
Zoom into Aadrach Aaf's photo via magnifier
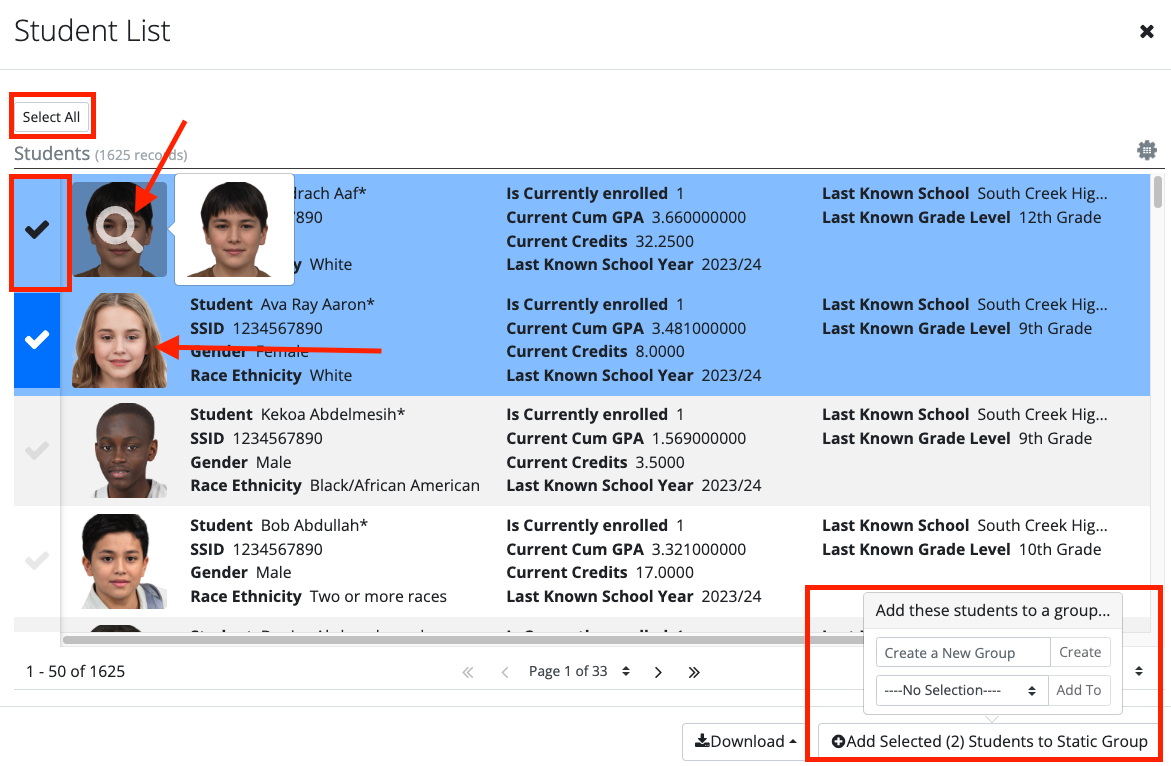point(118,229)
